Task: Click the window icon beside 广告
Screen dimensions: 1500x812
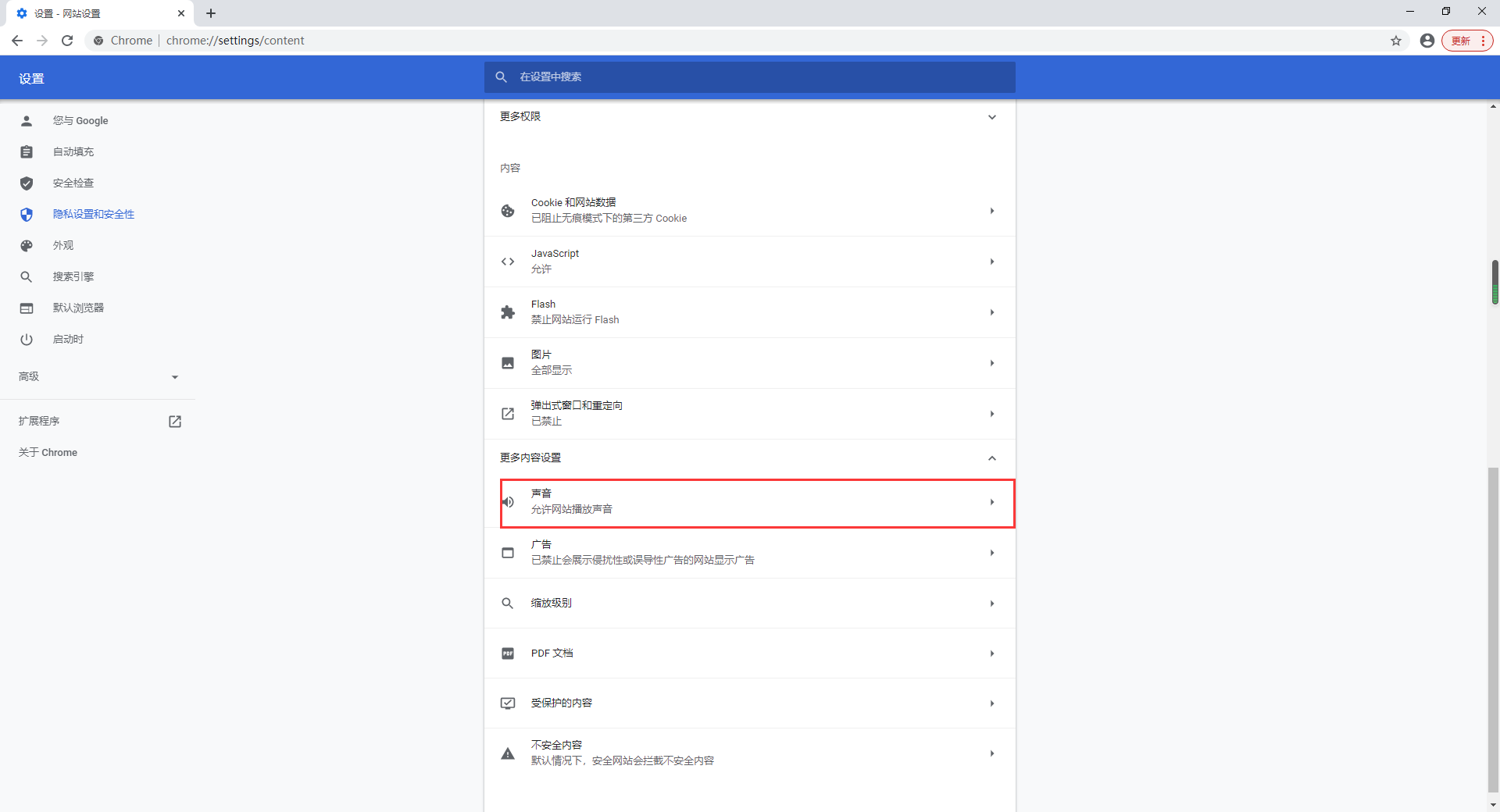Action: tap(508, 553)
